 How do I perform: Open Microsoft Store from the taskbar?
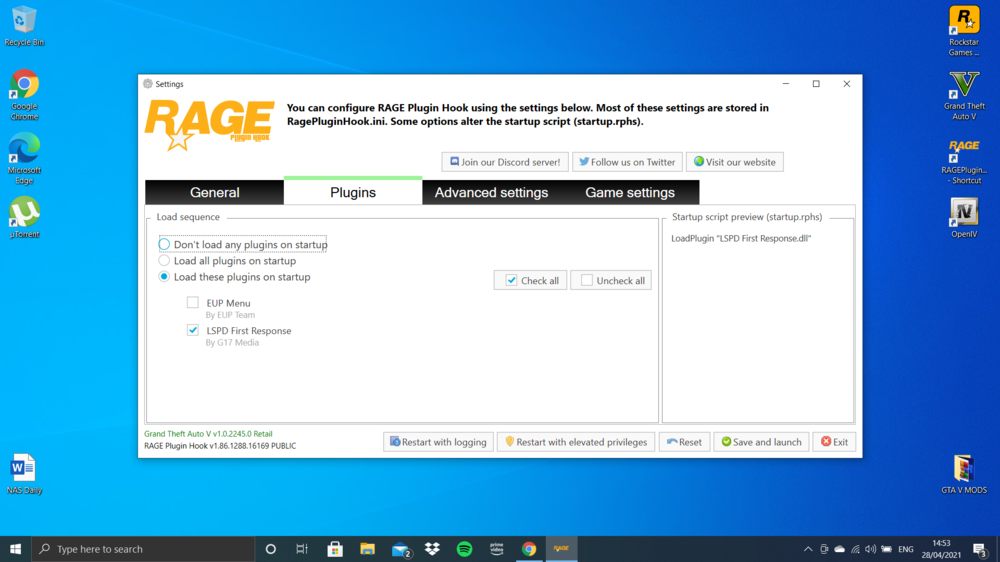pyautogui.click(x=335, y=549)
